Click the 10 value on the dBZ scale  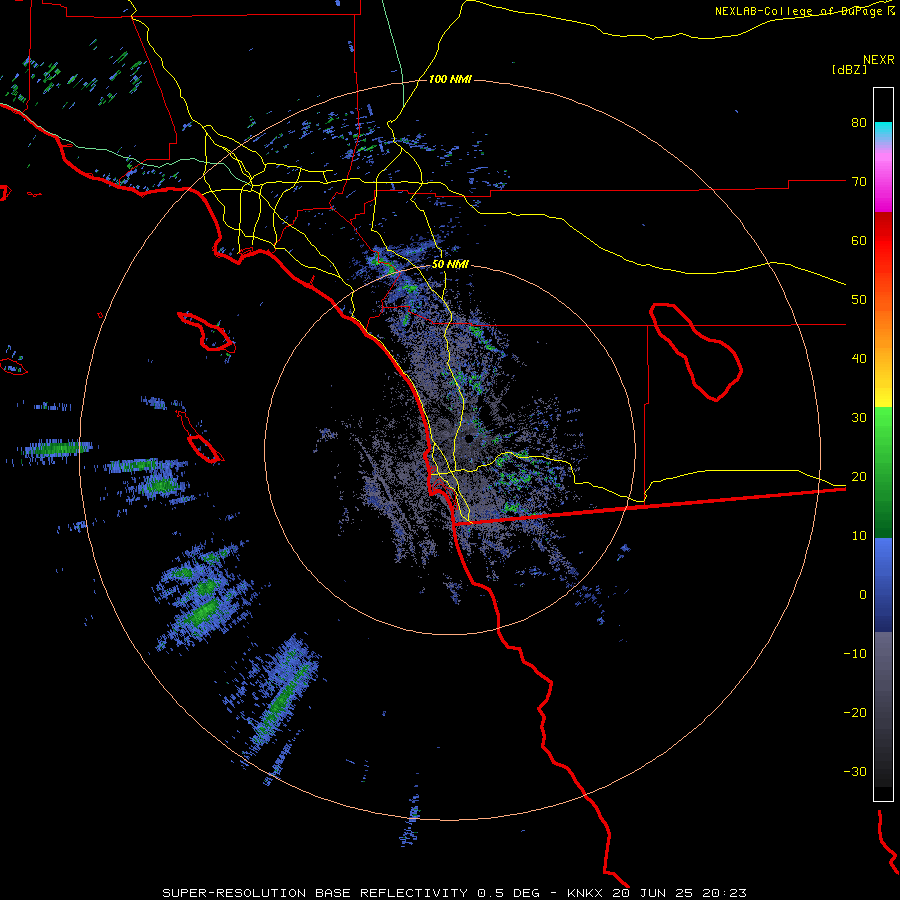tap(859, 536)
